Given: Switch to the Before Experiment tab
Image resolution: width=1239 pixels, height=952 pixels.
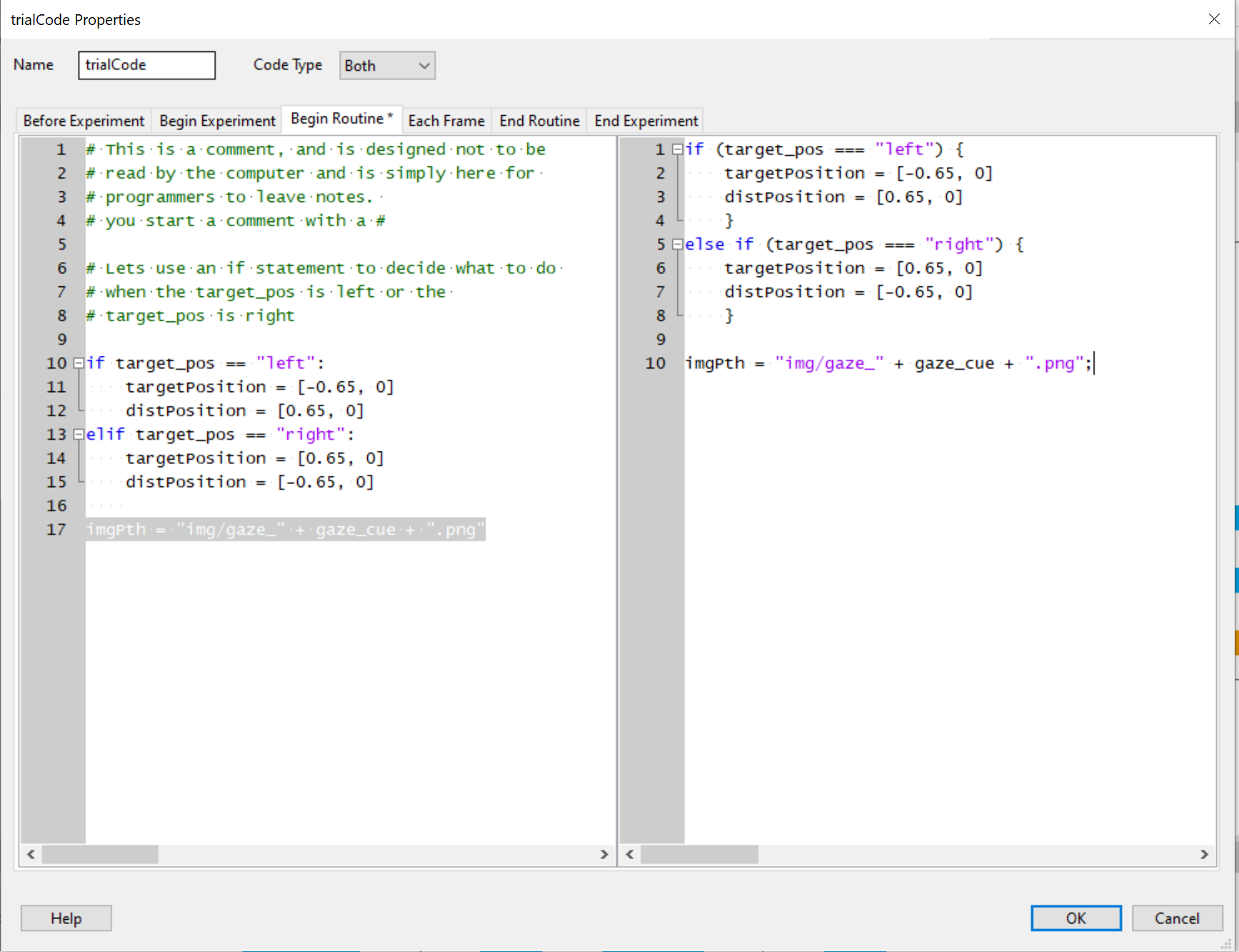Looking at the screenshot, I should tap(84, 121).
